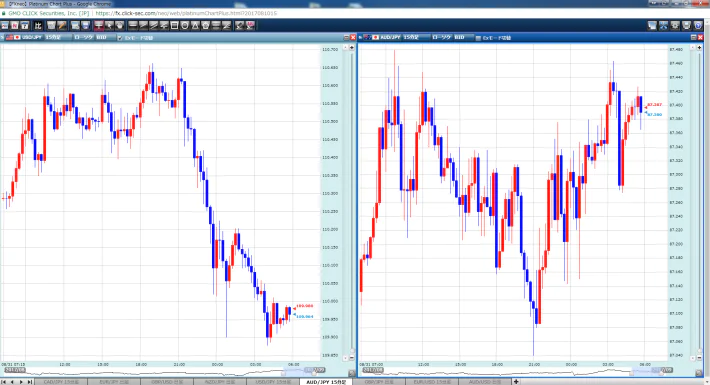Open the help question mark icon
The width and height of the screenshot is (710, 385).
tap(698, 25)
